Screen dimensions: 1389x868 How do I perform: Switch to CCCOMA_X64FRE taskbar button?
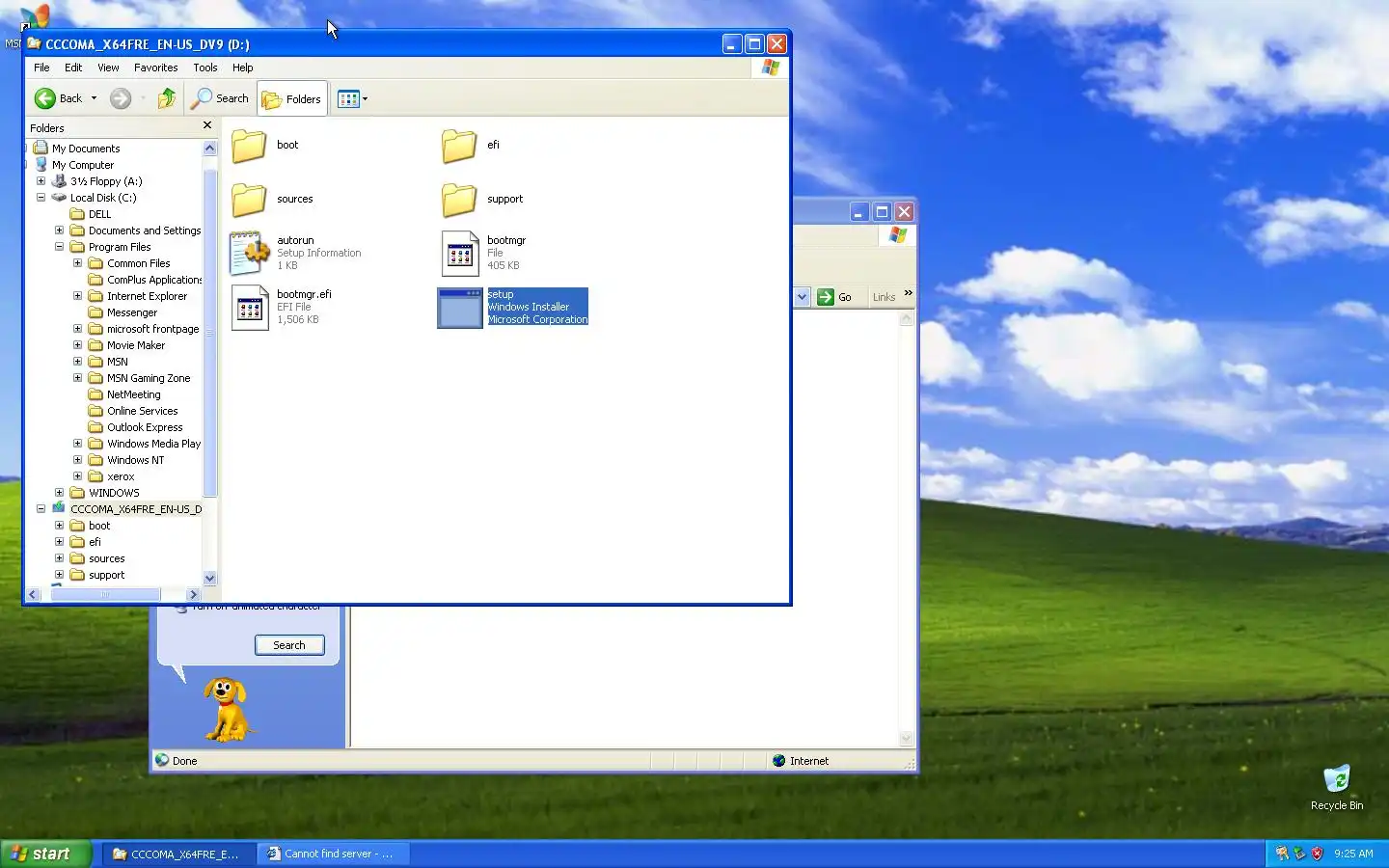tap(178, 854)
